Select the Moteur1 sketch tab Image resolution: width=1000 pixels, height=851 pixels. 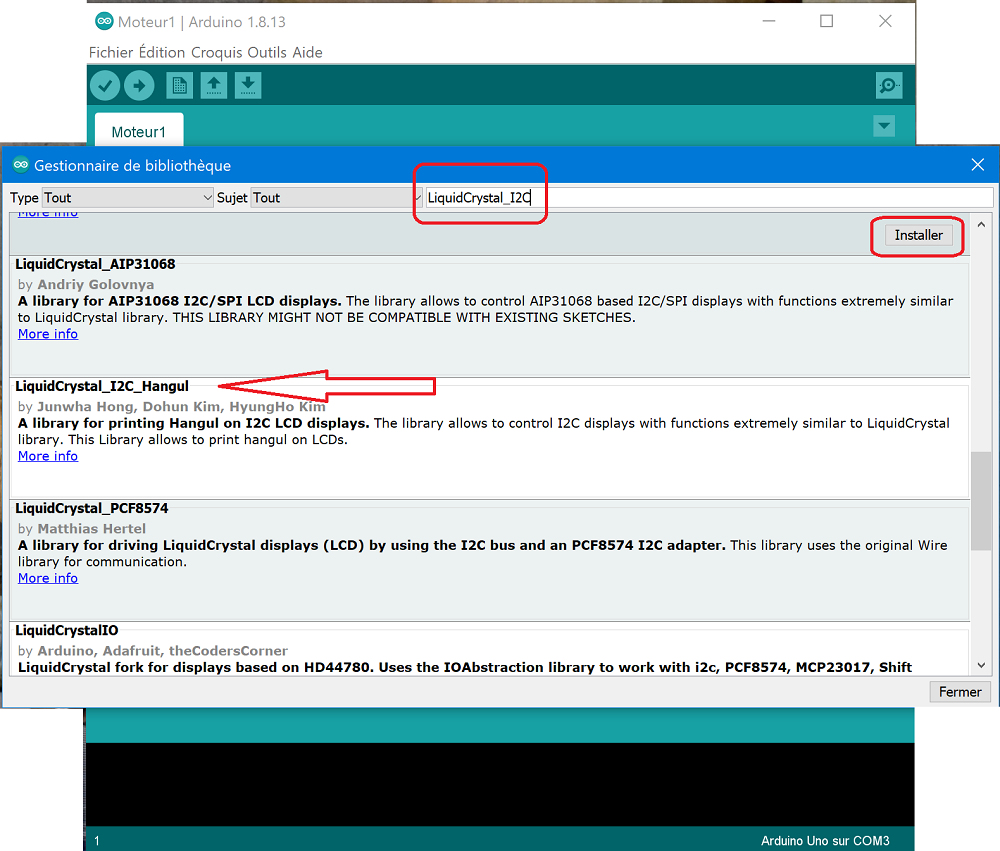point(139,131)
